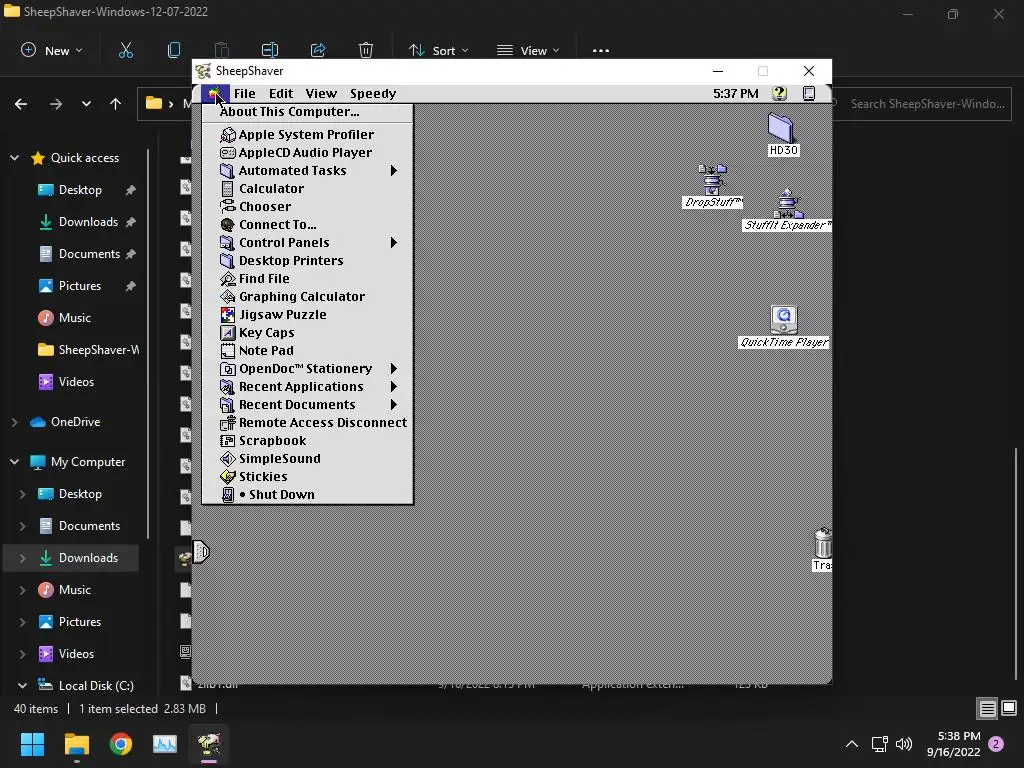Open taskbar clock showing 5:38 PM
The width and height of the screenshot is (1024, 768).
click(x=953, y=744)
